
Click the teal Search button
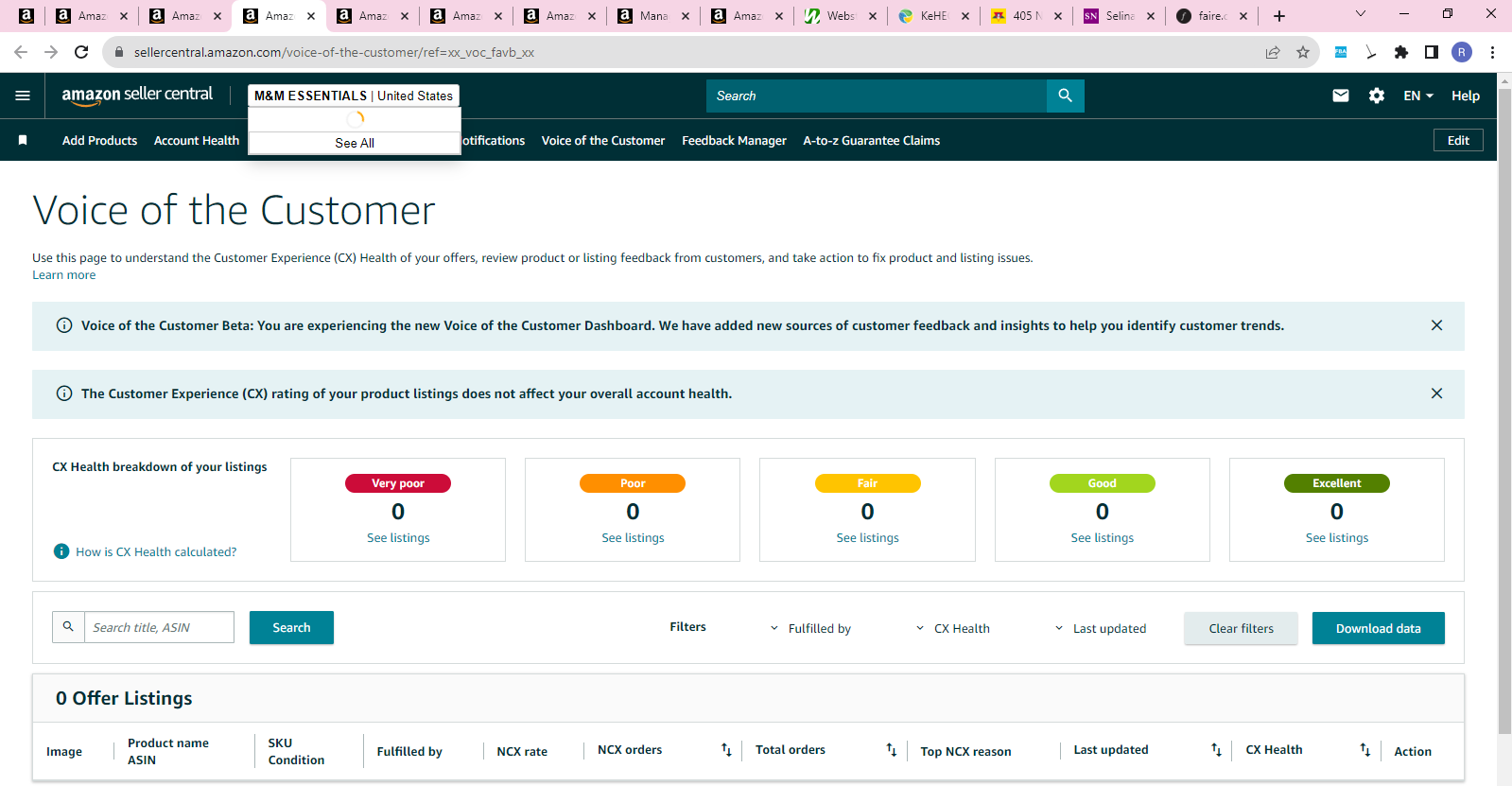(x=291, y=627)
